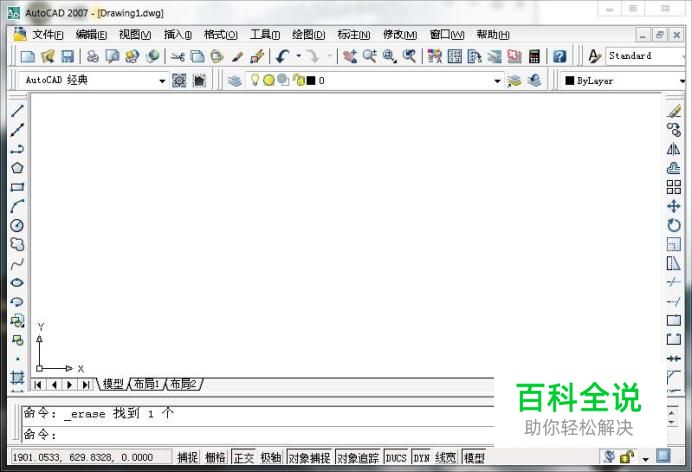
Task: Toggle 极轴 polar tracking
Action: click(271, 457)
